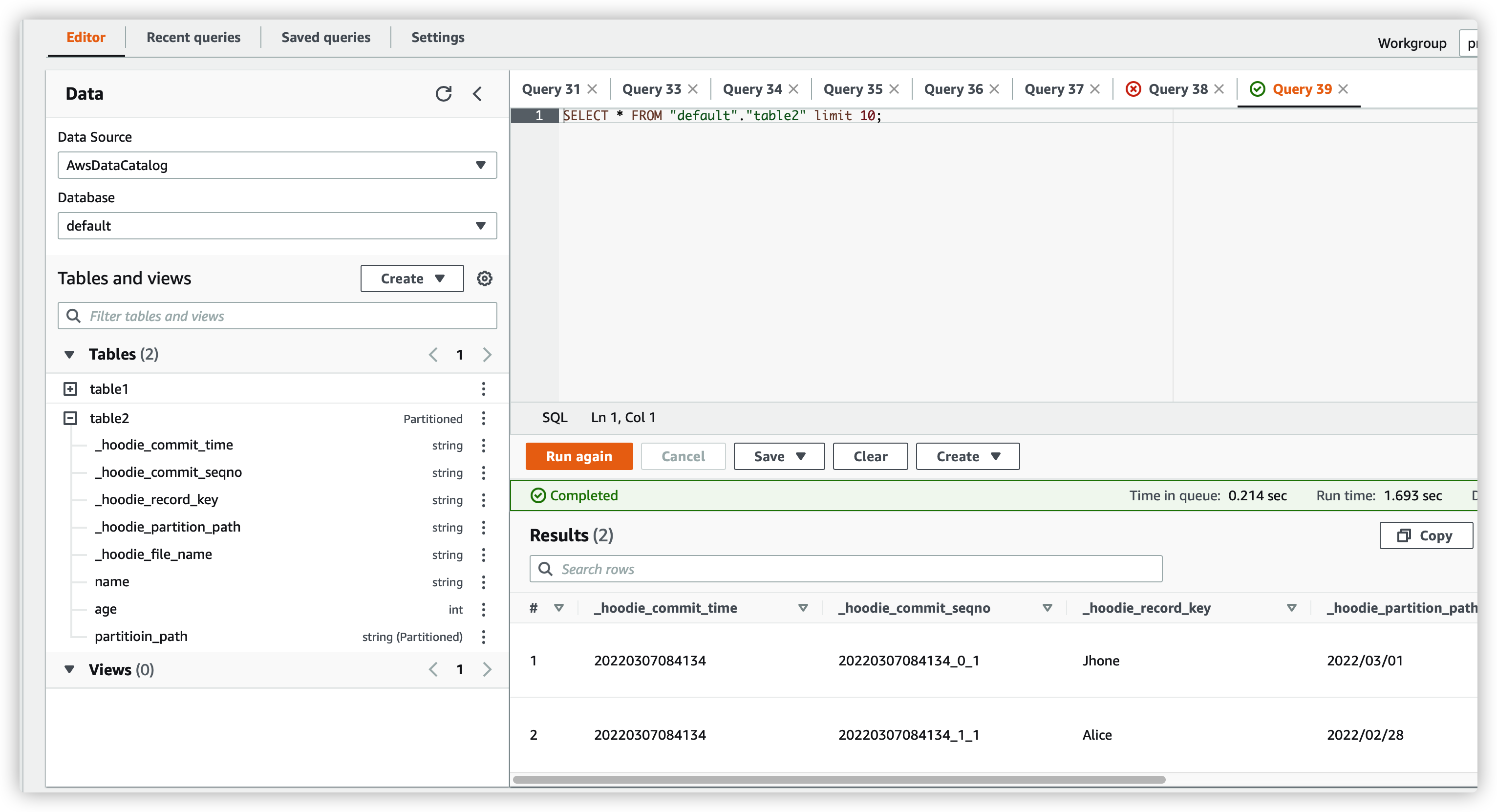Close the Query 38 tab
This screenshot has width=1497, height=812.
(1219, 89)
